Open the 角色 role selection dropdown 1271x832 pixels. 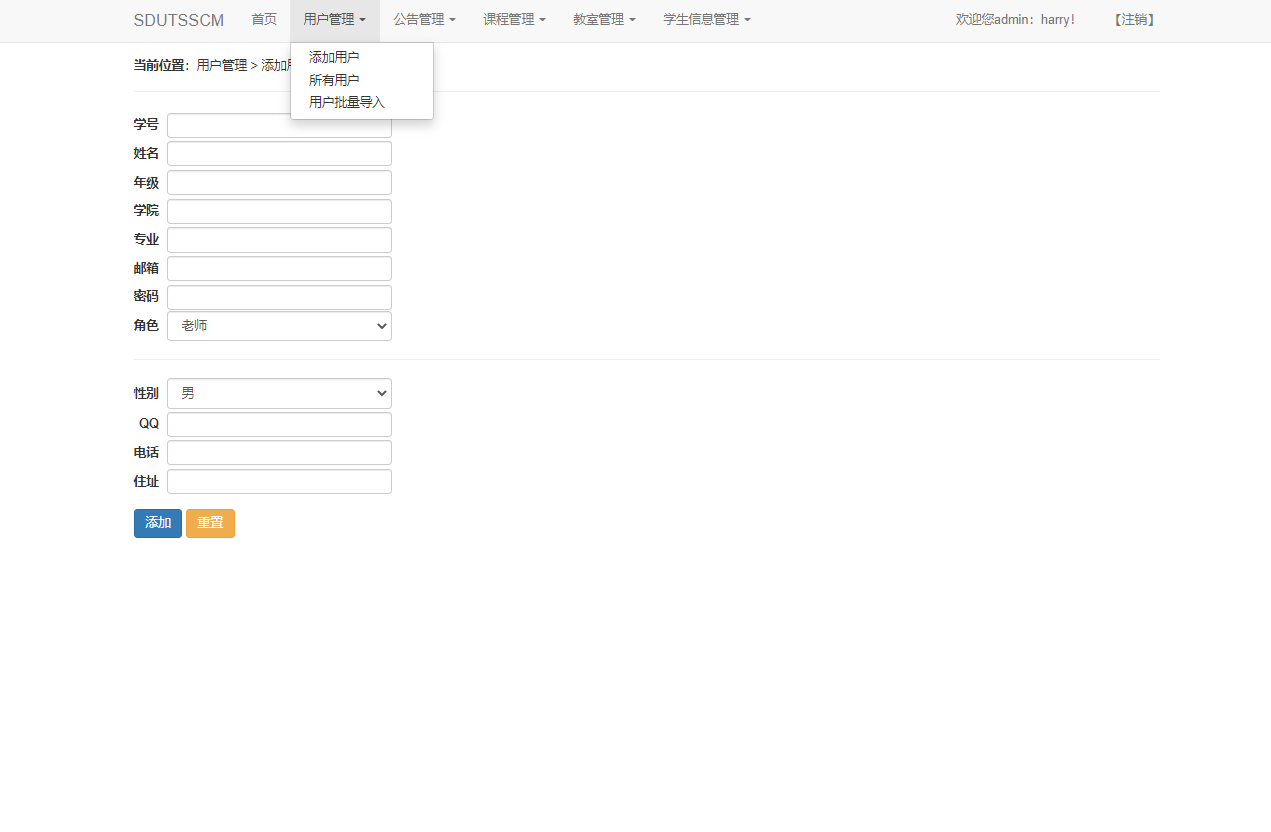pyautogui.click(x=278, y=325)
